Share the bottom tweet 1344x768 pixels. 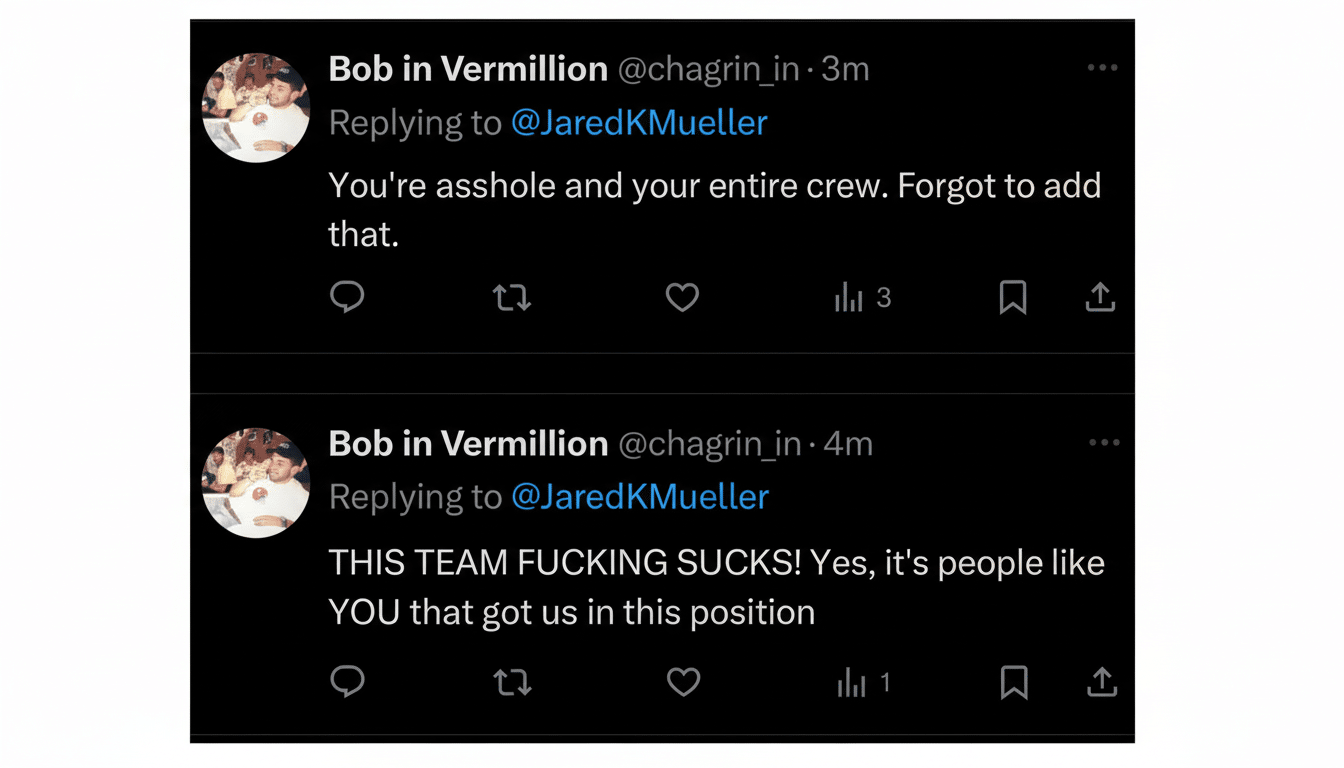pos(1101,682)
